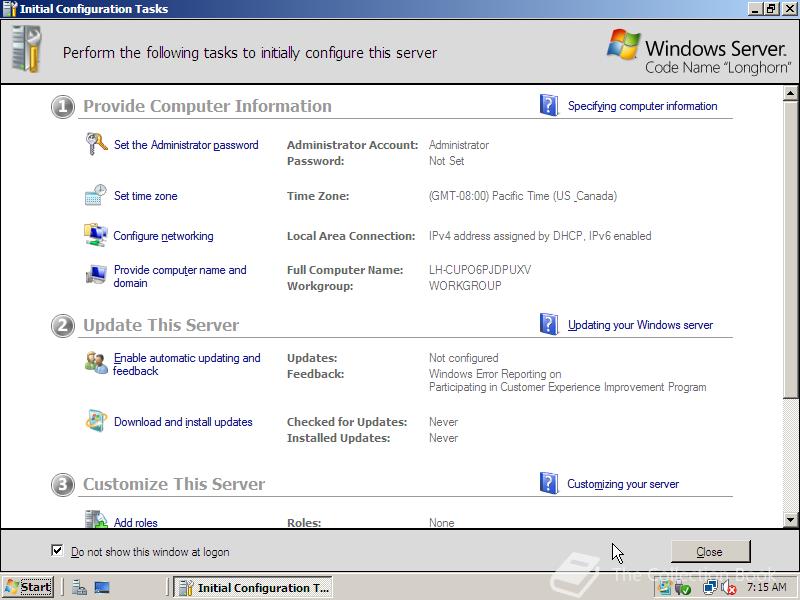Click the Add roles server icon

tap(96, 519)
